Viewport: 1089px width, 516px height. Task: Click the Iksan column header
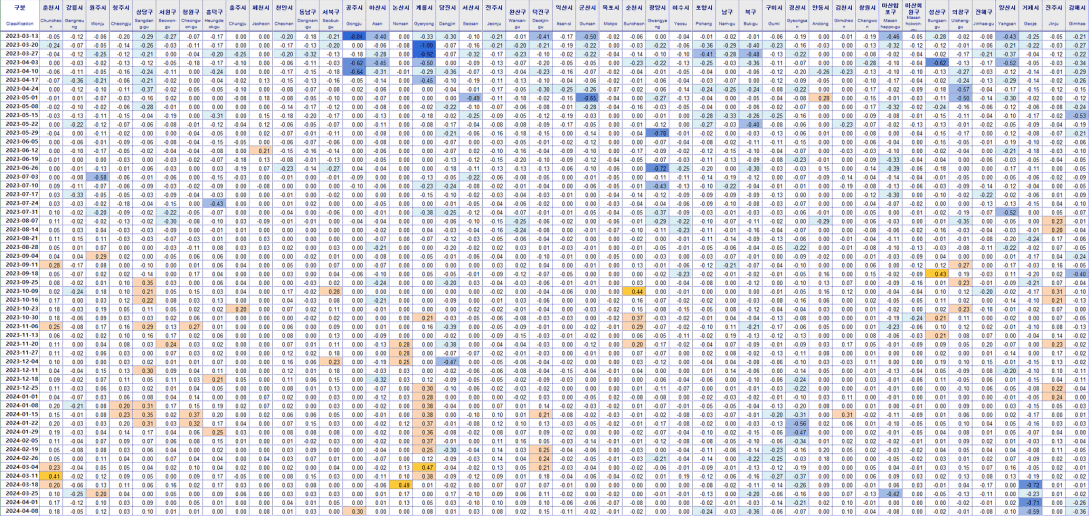pos(564,16)
